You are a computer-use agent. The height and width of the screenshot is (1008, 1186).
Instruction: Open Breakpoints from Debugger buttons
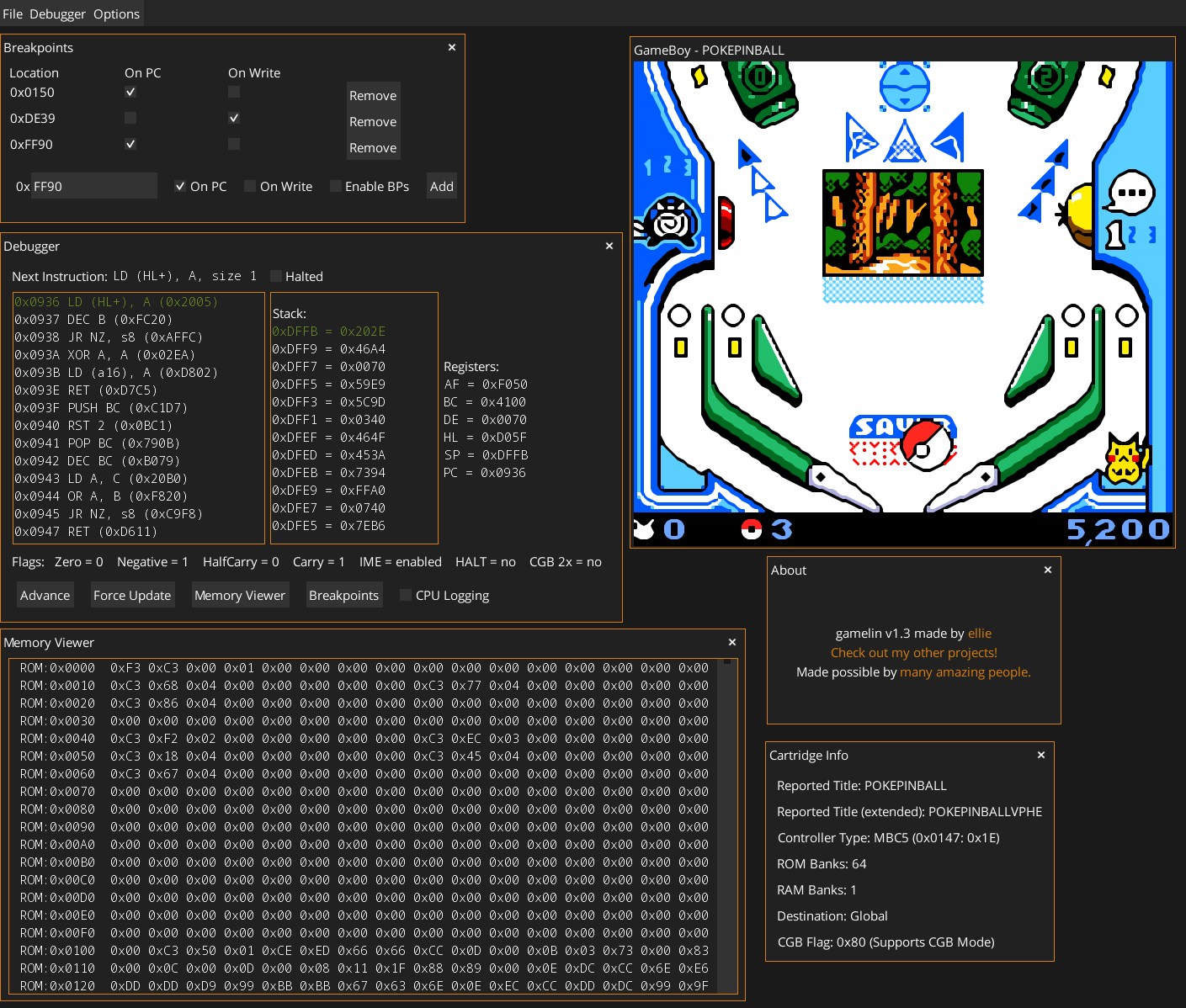click(343, 595)
